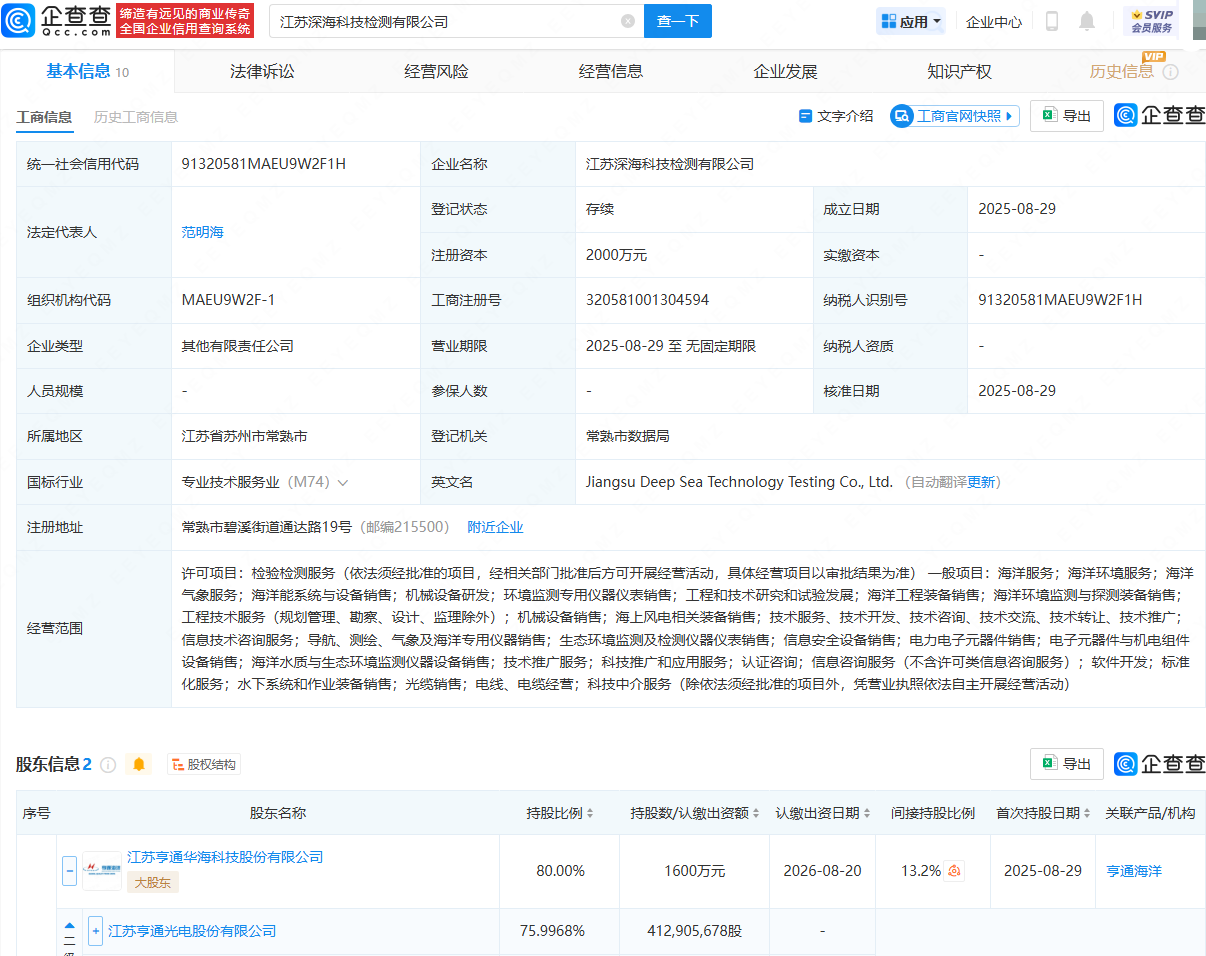This screenshot has height=956, width=1206.
Task: Click the 应用 grid icon in header
Action: tap(888, 21)
